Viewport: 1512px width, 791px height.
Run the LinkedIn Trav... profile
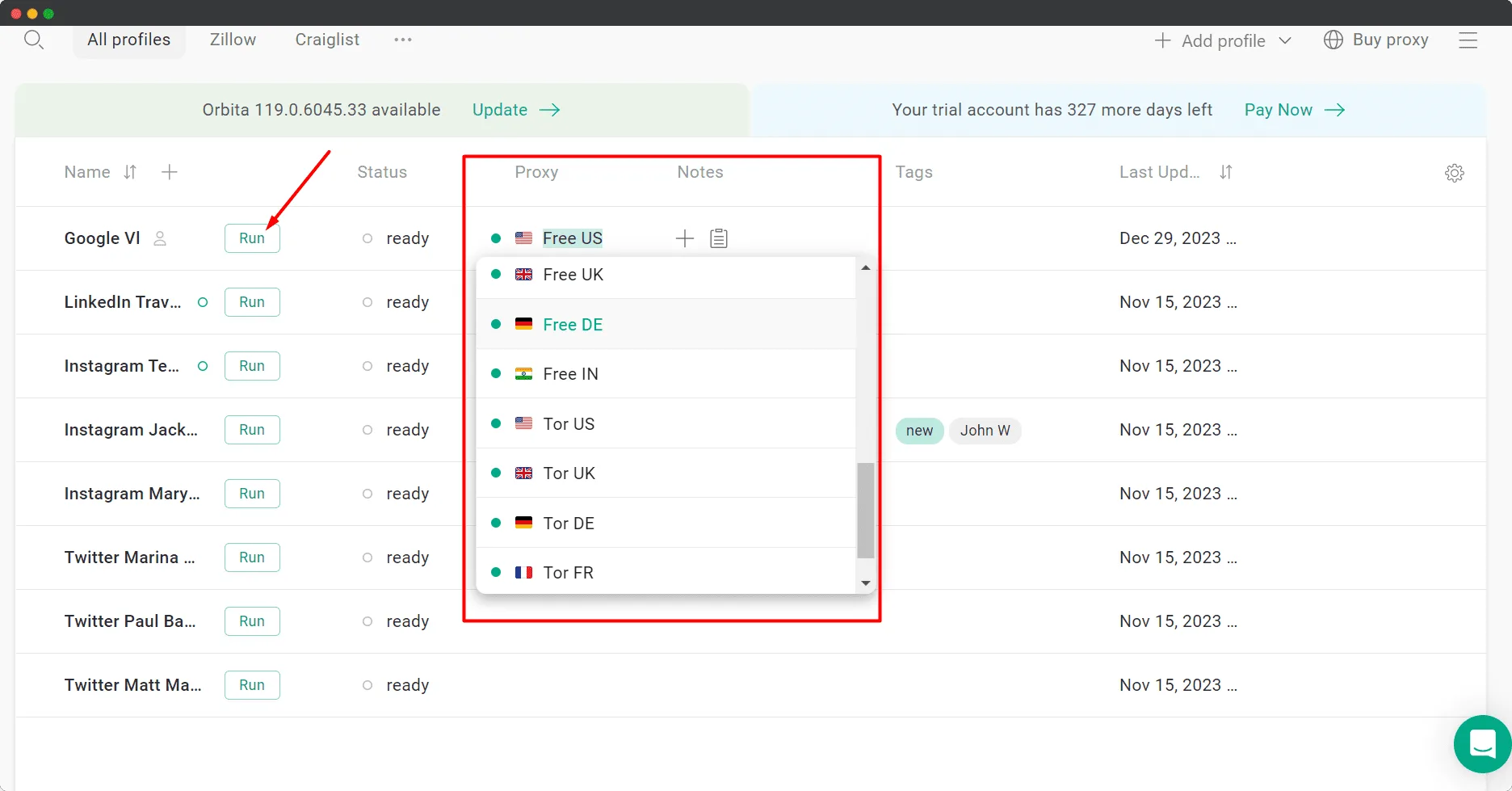(252, 302)
